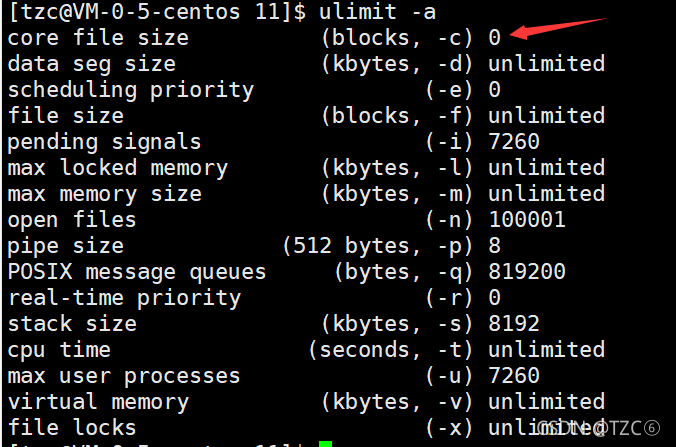676x447 pixels.
Task: Click the green terminal cursor block
Action: (x=325, y=444)
